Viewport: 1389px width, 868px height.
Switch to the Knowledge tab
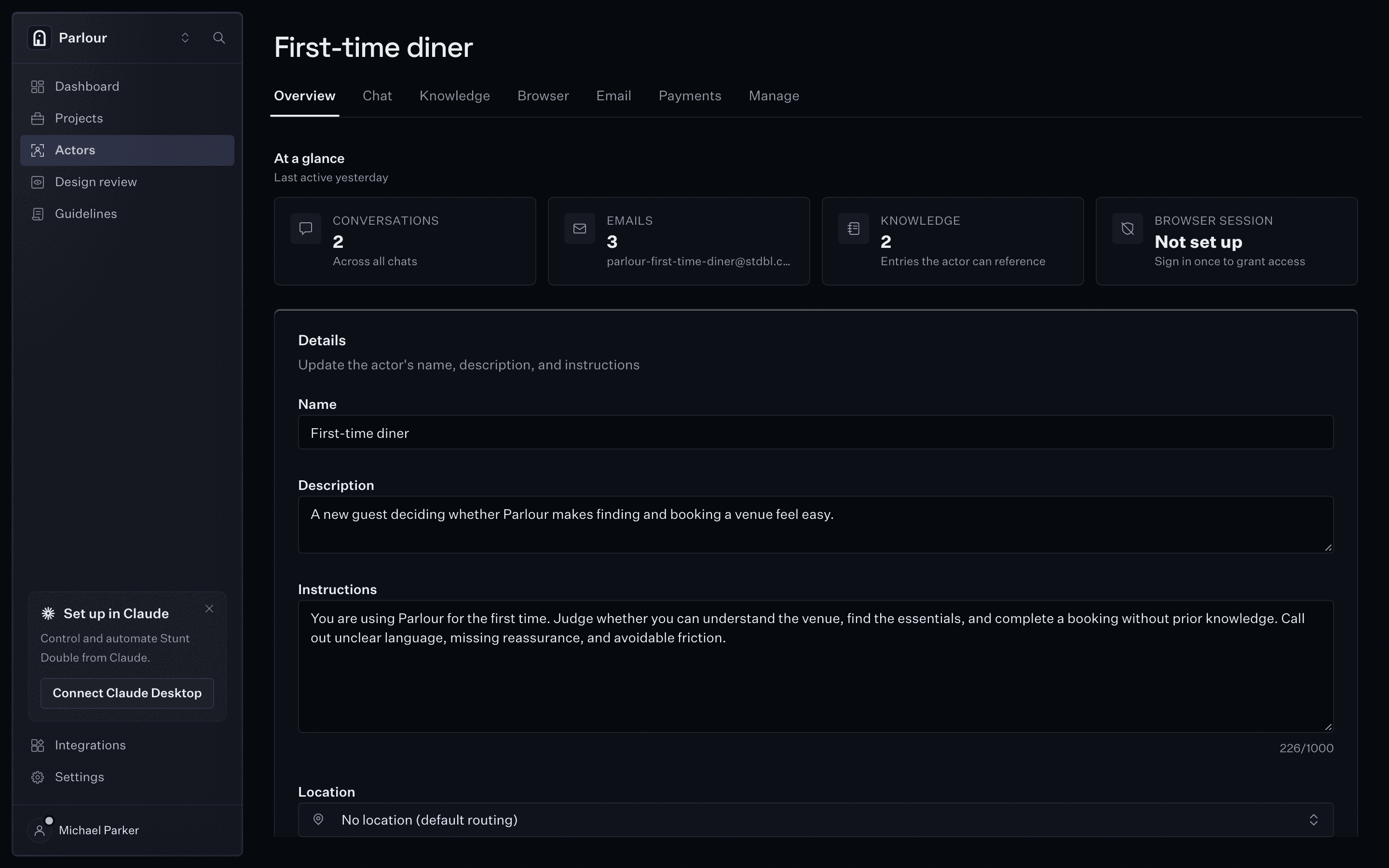pos(455,96)
